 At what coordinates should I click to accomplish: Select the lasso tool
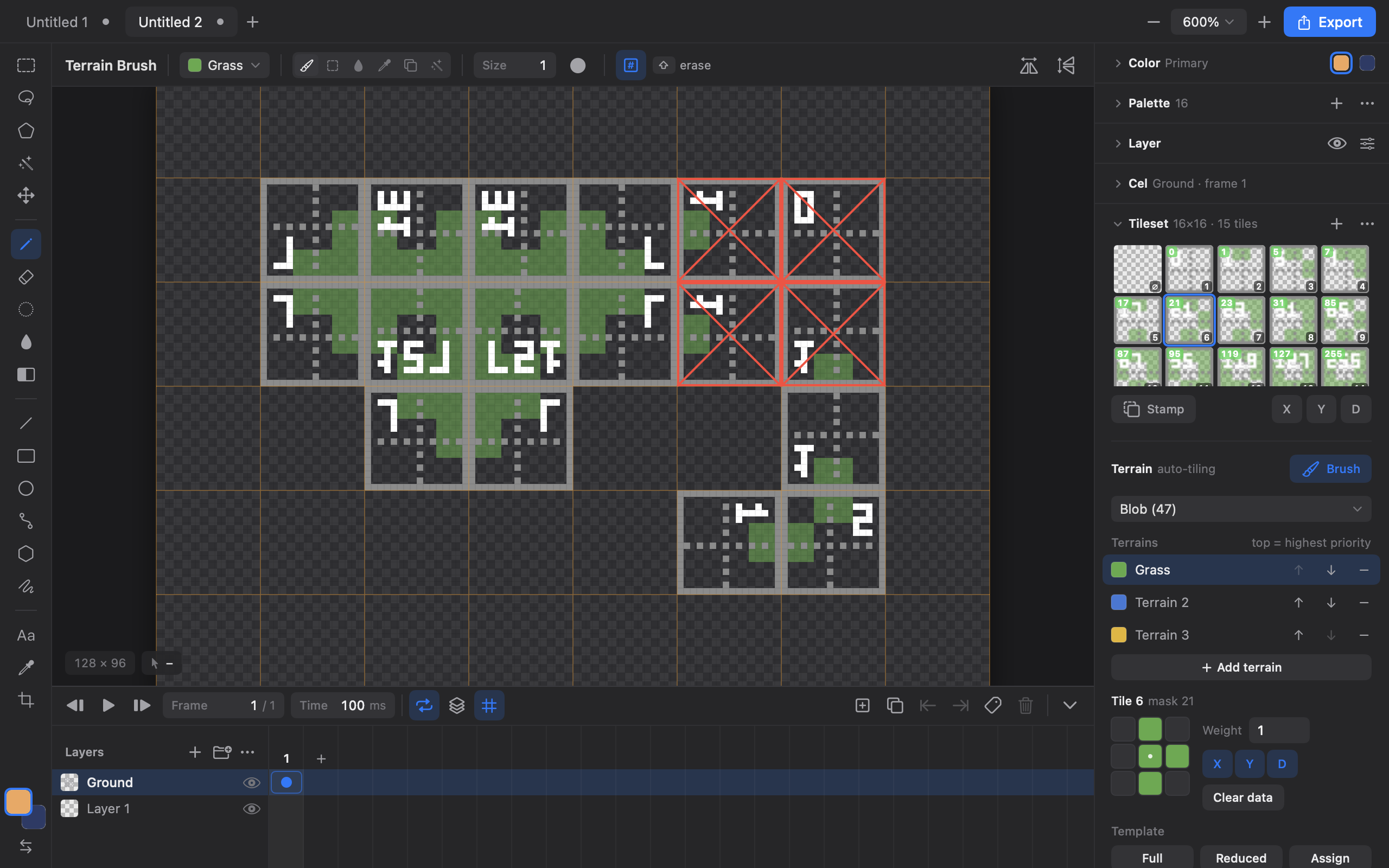coord(26,98)
